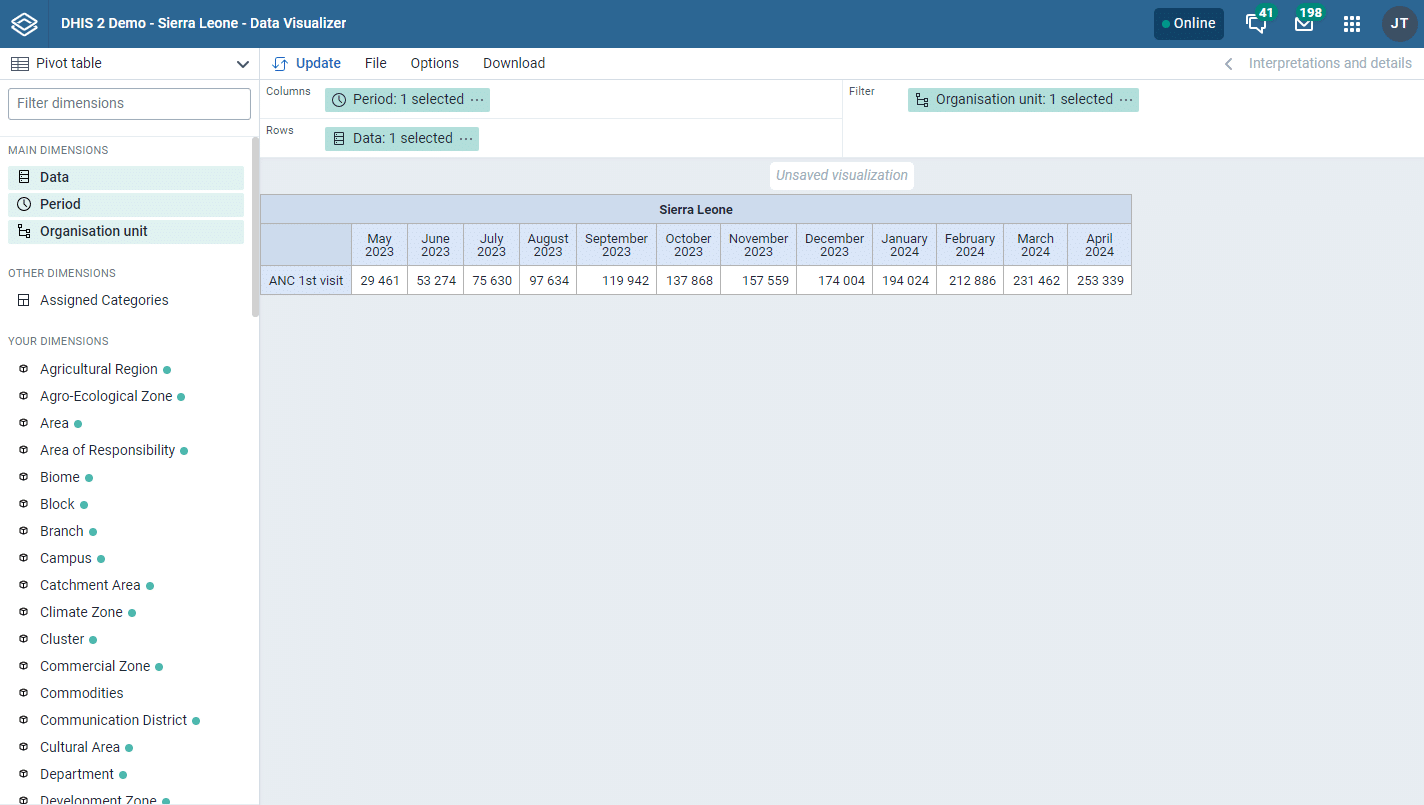Open the File menu
1424x805 pixels.
[375, 63]
